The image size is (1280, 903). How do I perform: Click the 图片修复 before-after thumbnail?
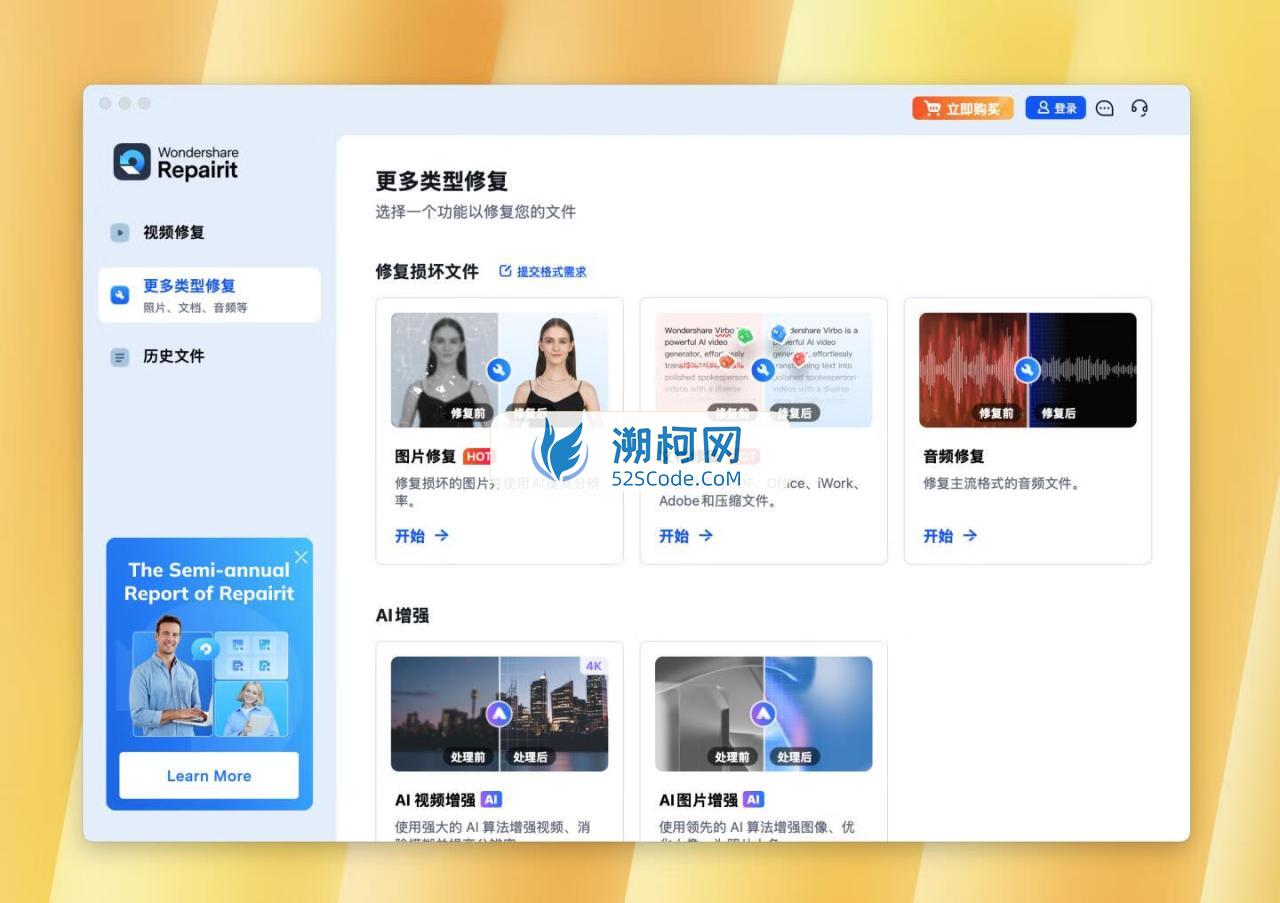point(499,370)
